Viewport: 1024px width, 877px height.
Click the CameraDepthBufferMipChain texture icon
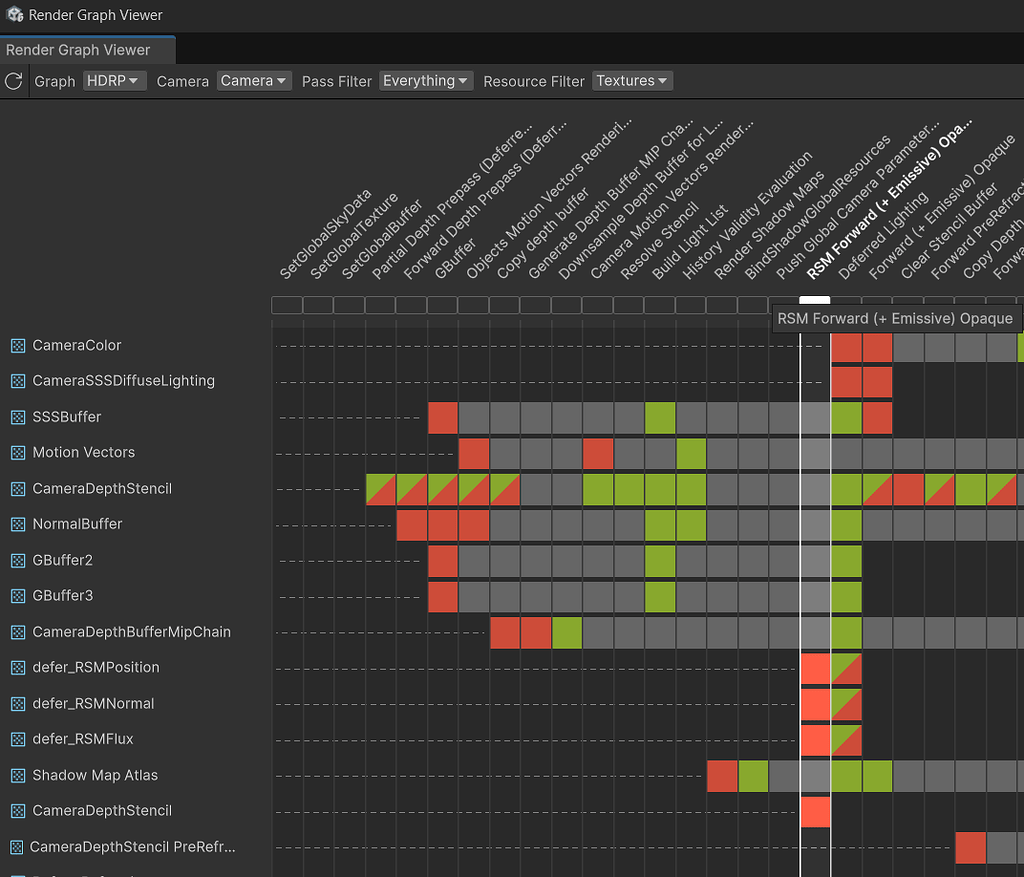18,632
